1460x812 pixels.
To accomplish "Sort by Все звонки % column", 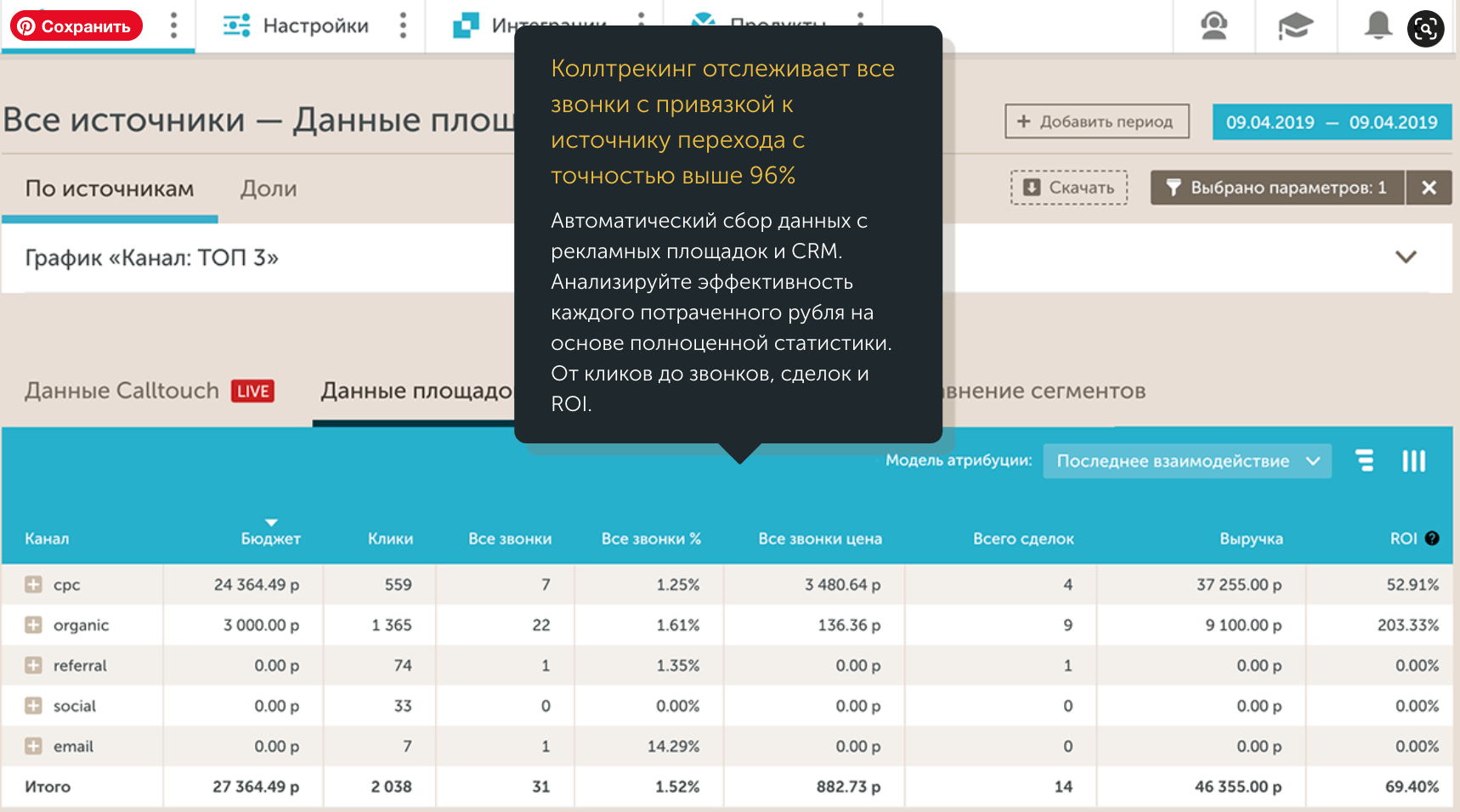I will [x=651, y=539].
